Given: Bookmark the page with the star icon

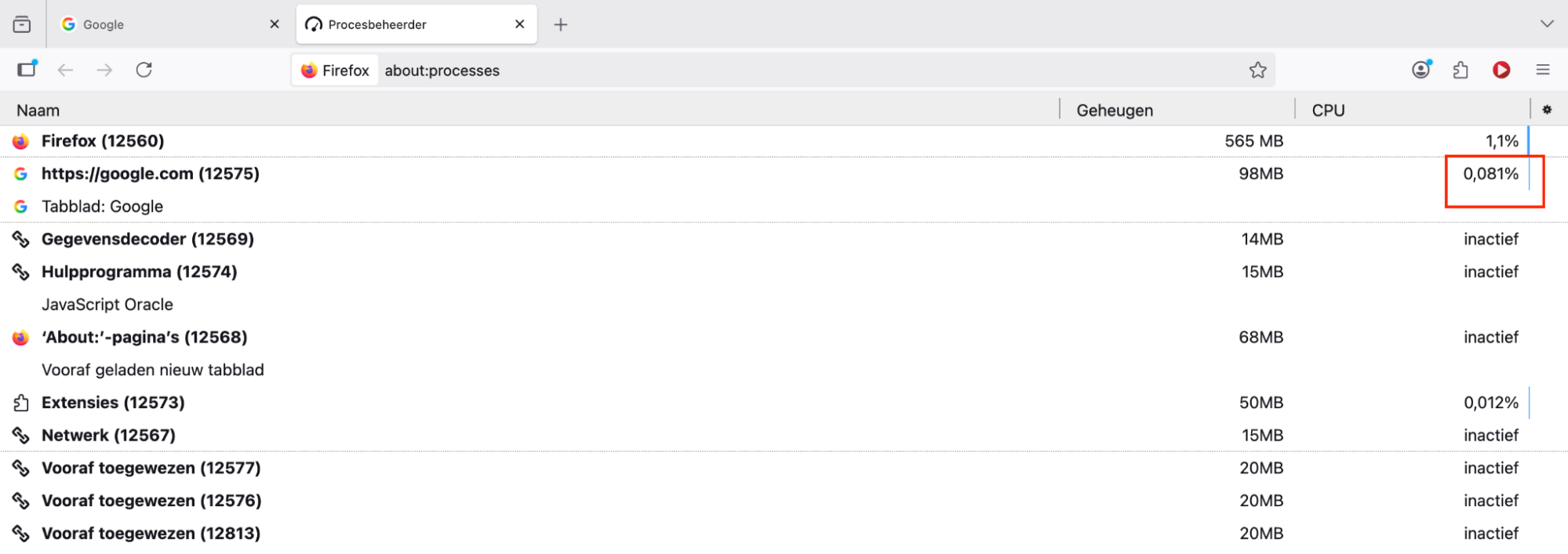Looking at the screenshot, I should [x=1258, y=70].
